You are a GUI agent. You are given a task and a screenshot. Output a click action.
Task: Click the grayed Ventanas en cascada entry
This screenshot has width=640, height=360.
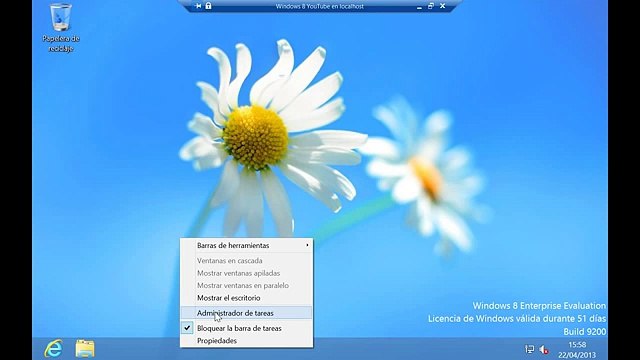(x=247, y=260)
